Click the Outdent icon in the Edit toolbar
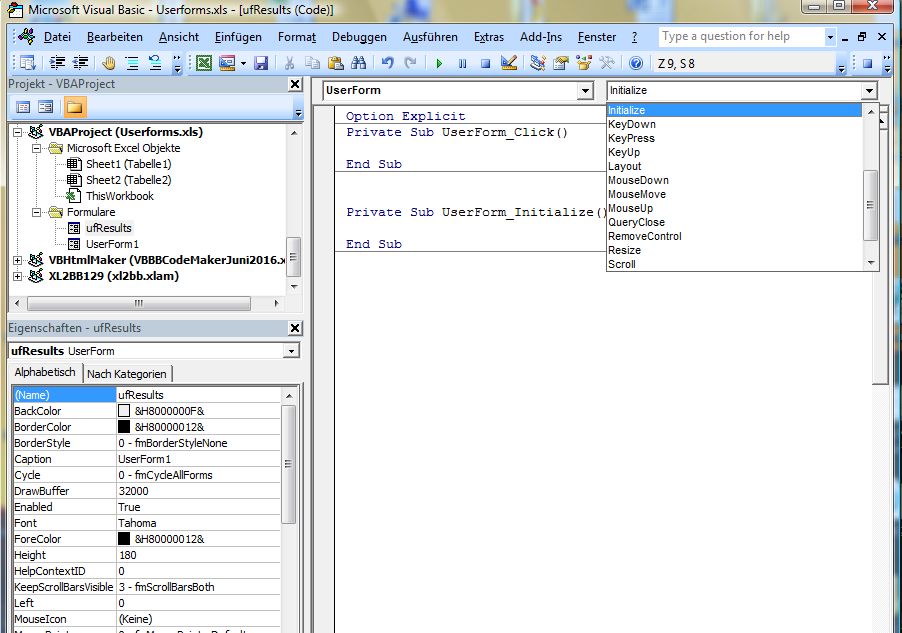Viewport: 902px width, 633px height. tap(81, 63)
